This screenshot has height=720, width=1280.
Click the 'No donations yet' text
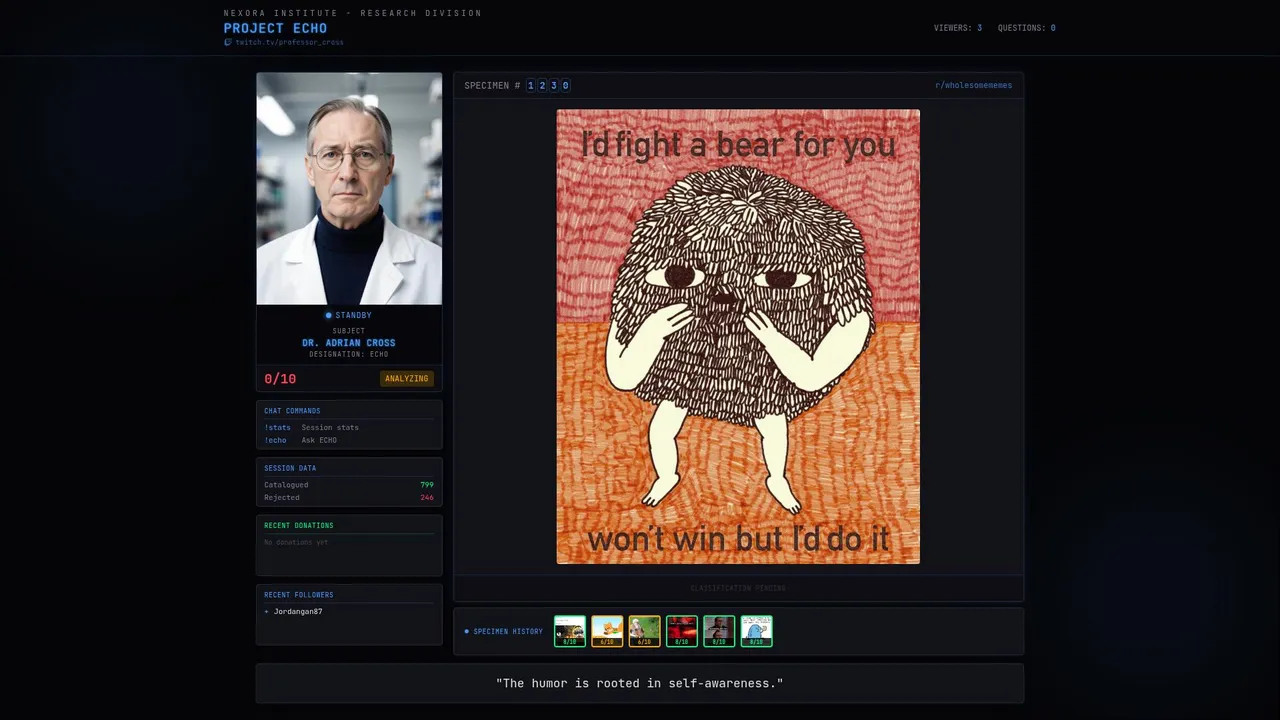point(296,542)
